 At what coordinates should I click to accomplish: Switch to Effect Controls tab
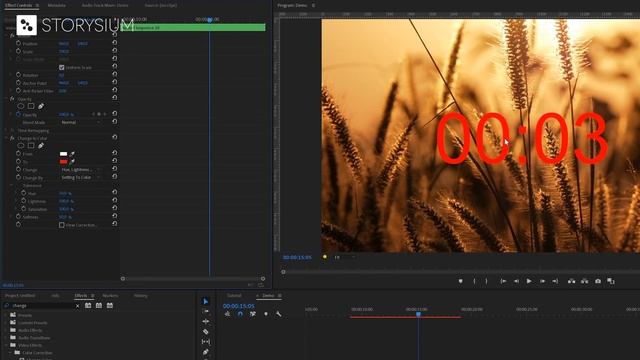[18, 5]
